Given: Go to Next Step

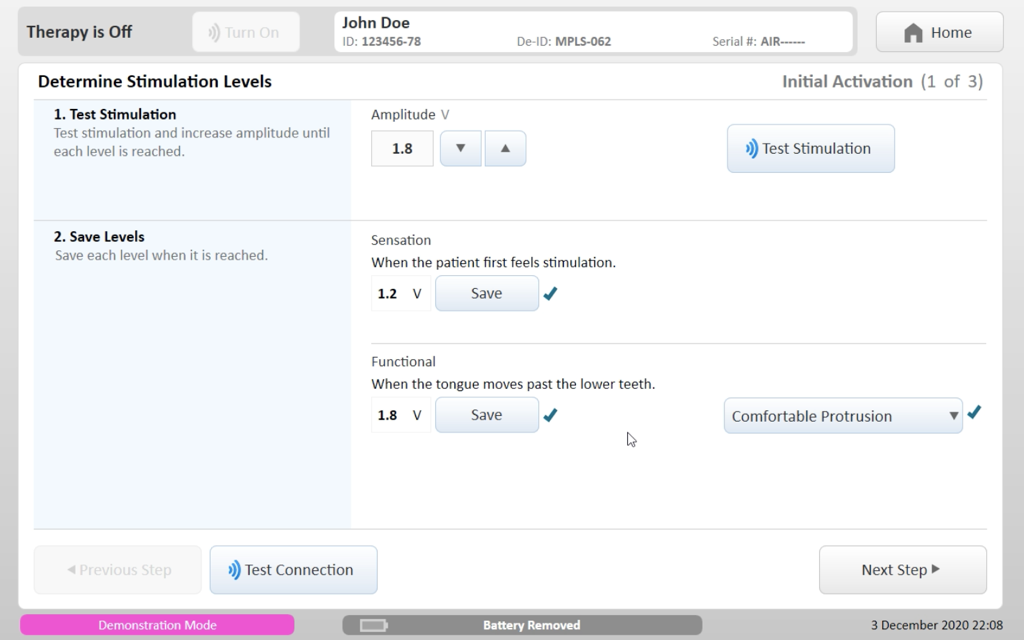Looking at the screenshot, I should click(903, 569).
